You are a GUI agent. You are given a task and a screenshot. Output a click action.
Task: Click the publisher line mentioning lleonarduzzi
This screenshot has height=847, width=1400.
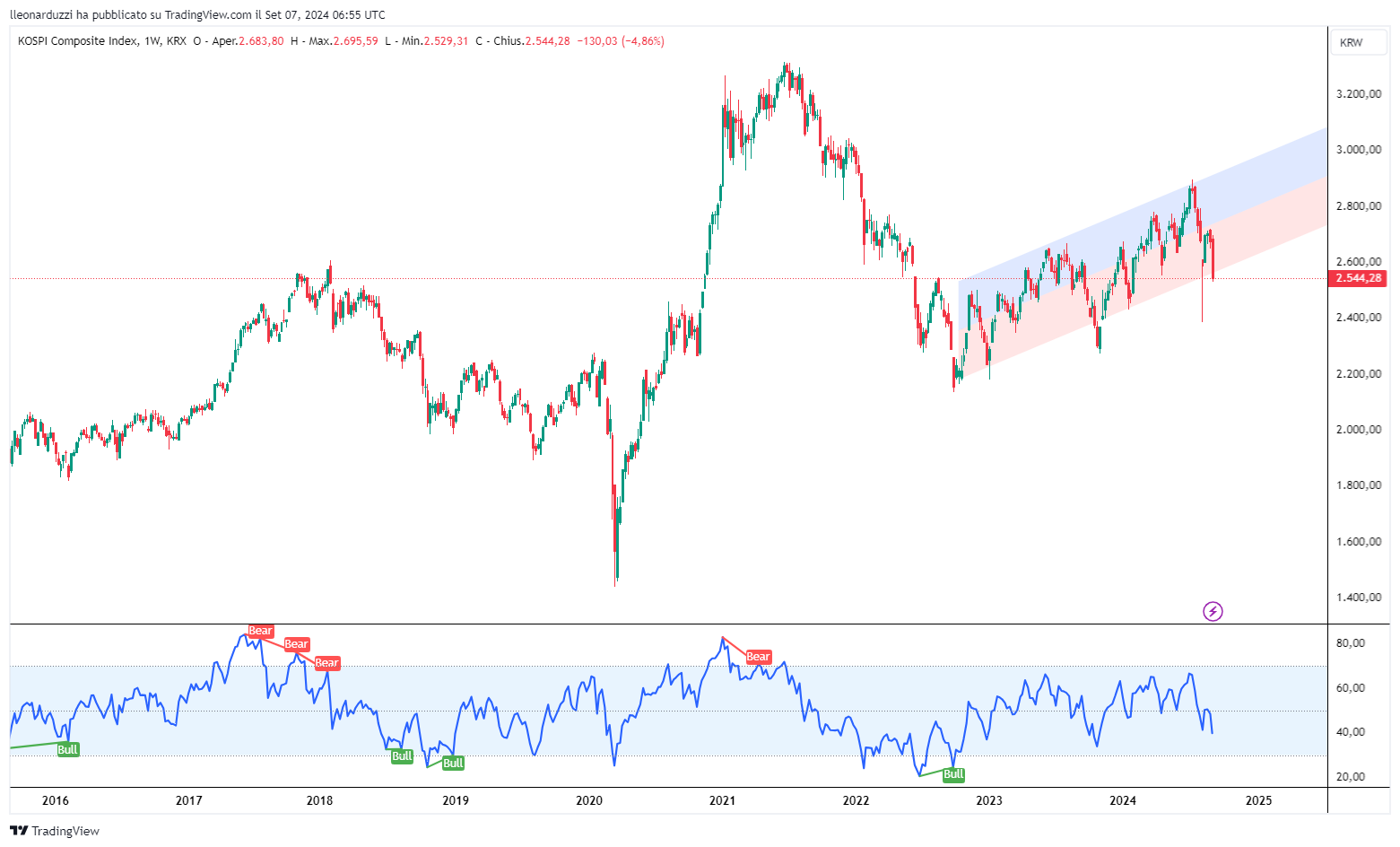(x=197, y=14)
